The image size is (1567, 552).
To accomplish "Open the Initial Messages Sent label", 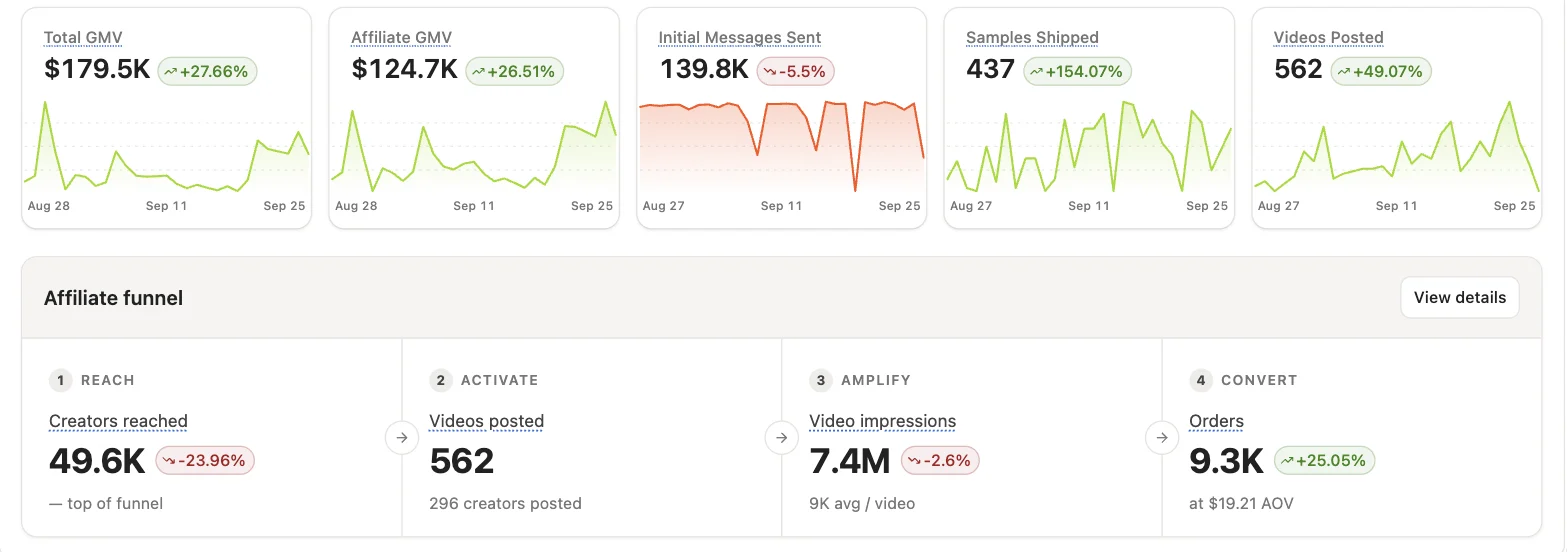I will click(x=739, y=38).
